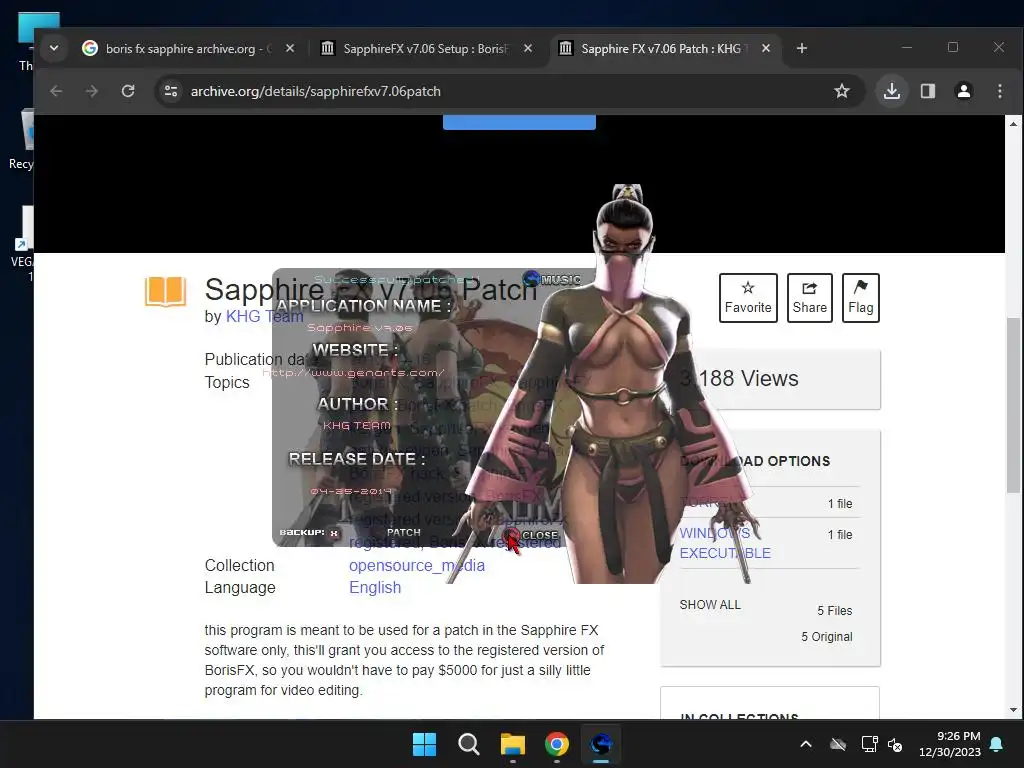Image resolution: width=1024 pixels, height=768 pixels.
Task: Click the Share button
Action: coord(809,298)
